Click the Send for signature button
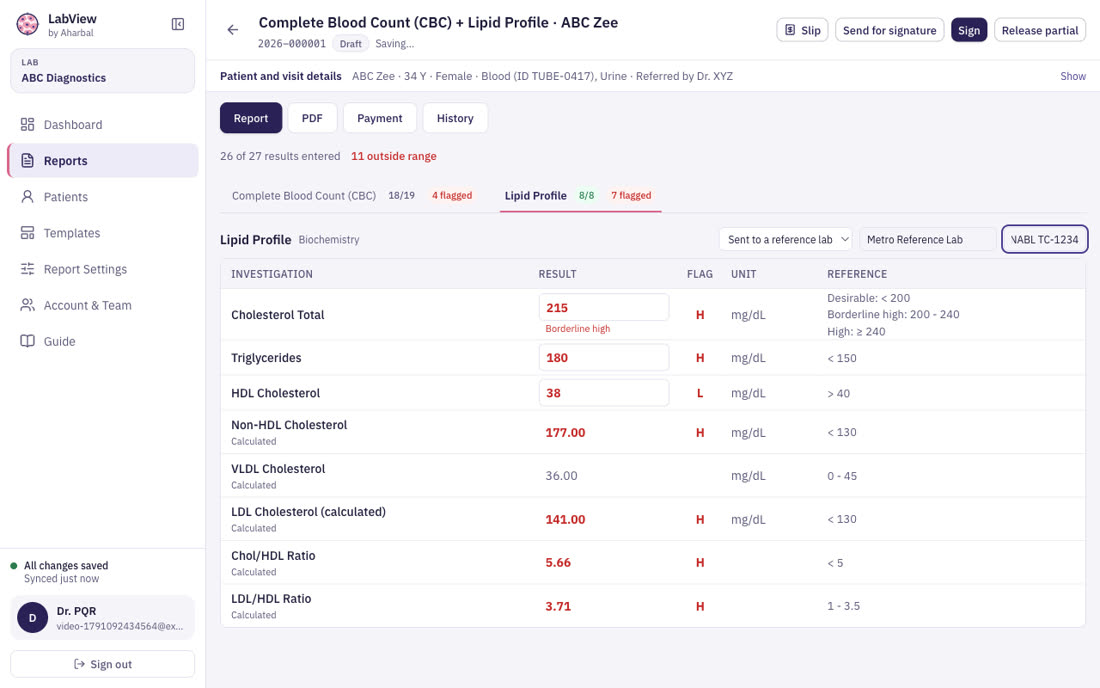 point(890,30)
